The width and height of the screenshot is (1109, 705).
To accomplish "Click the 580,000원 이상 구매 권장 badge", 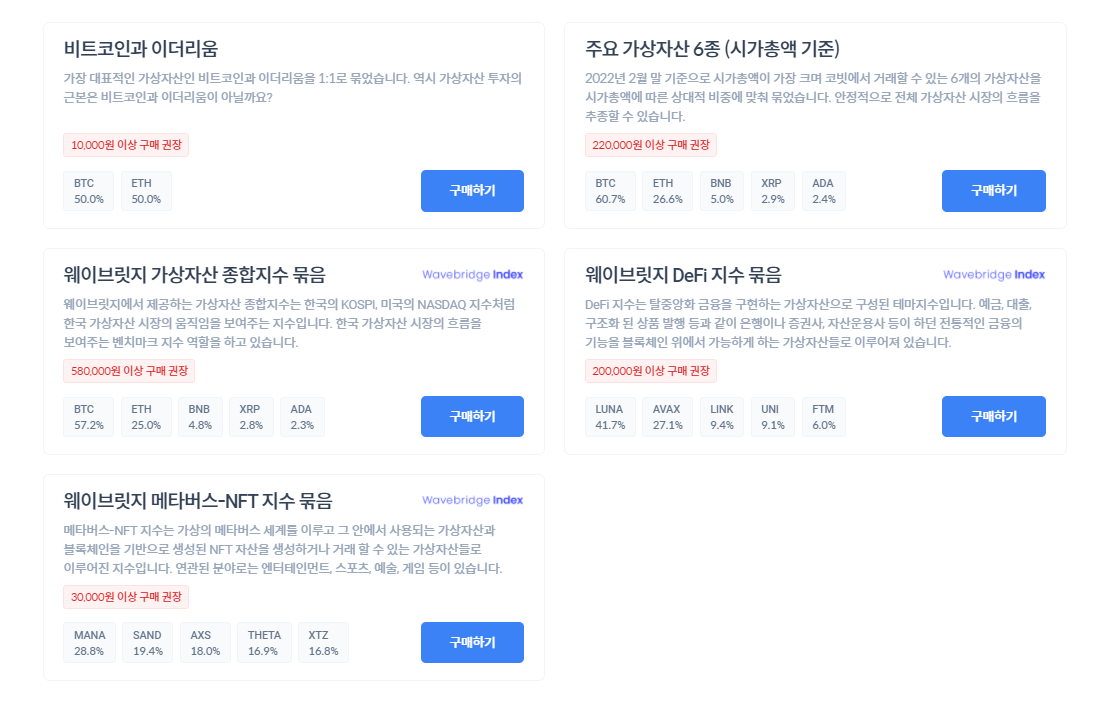I will click(129, 371).
